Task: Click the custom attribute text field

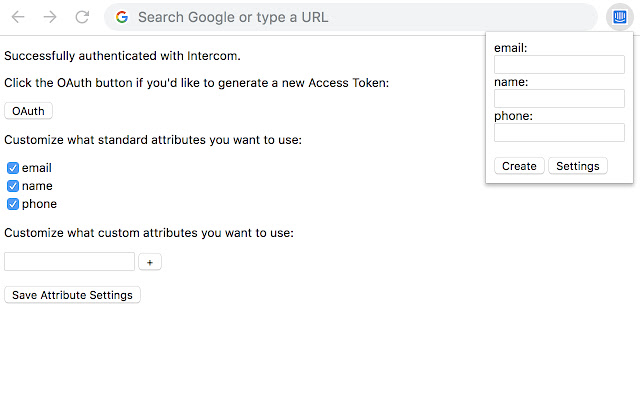Action: [69, 262]
